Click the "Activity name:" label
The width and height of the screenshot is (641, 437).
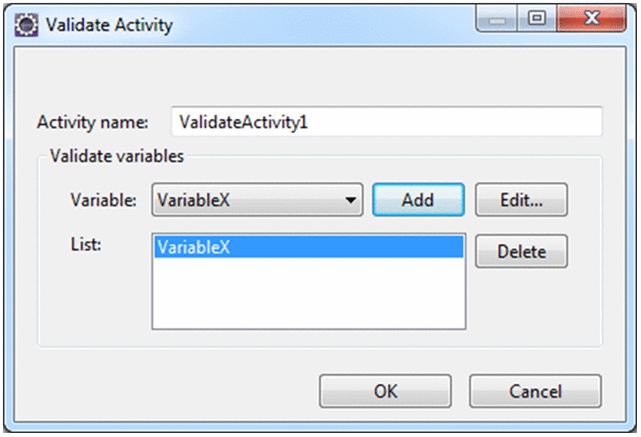click(92, 122)
